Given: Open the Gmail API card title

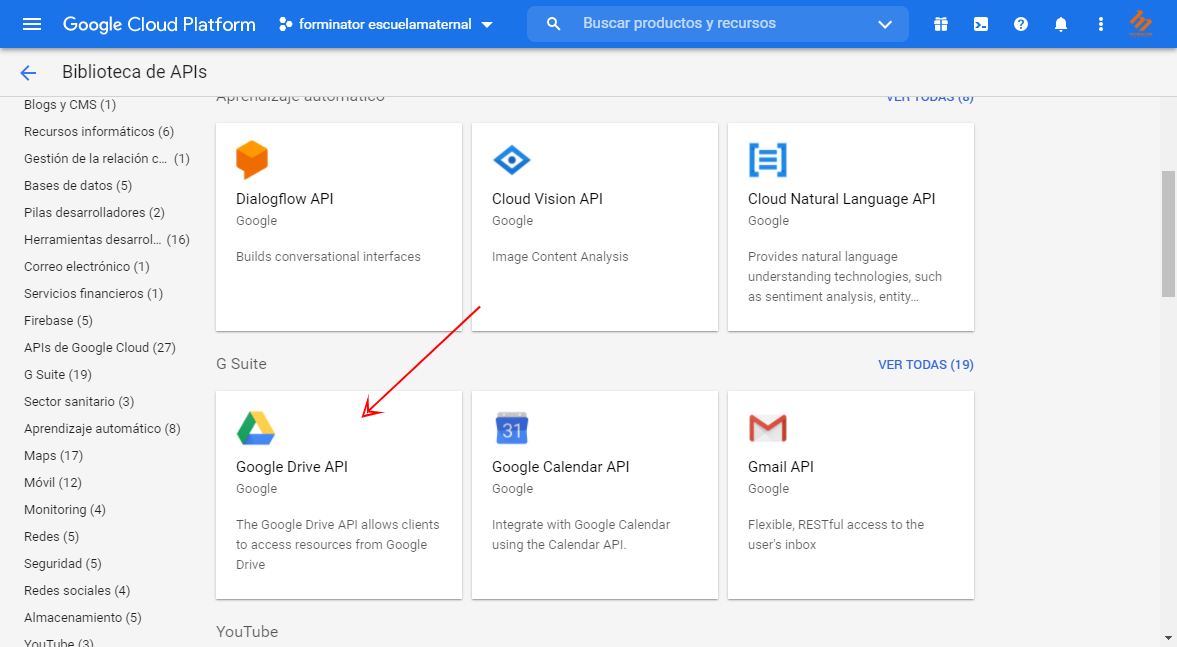Looking at the screenshot, I should point(781,467).
